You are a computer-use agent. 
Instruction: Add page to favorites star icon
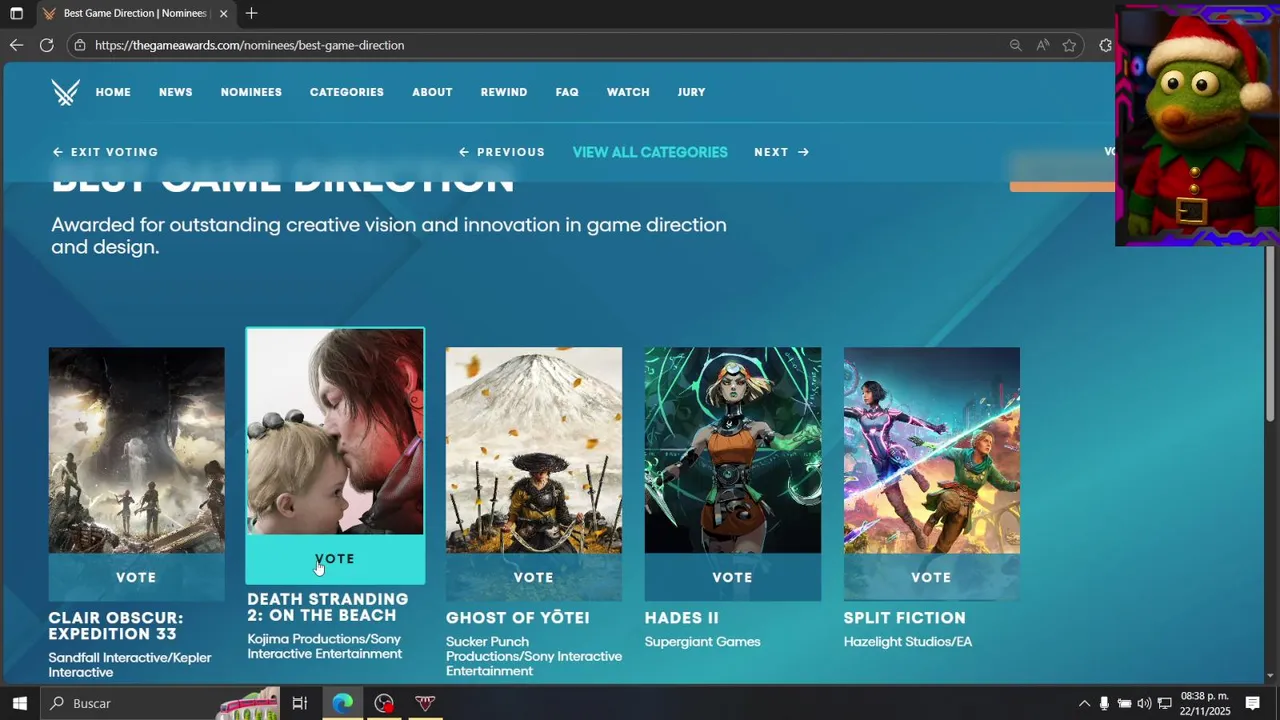point(1069,45)
